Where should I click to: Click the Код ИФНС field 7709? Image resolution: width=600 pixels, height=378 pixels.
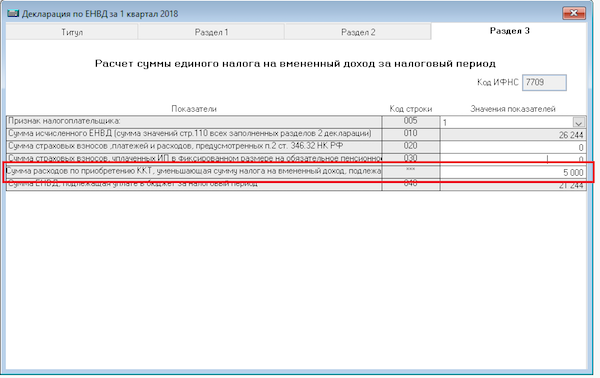tap(544, 83)
